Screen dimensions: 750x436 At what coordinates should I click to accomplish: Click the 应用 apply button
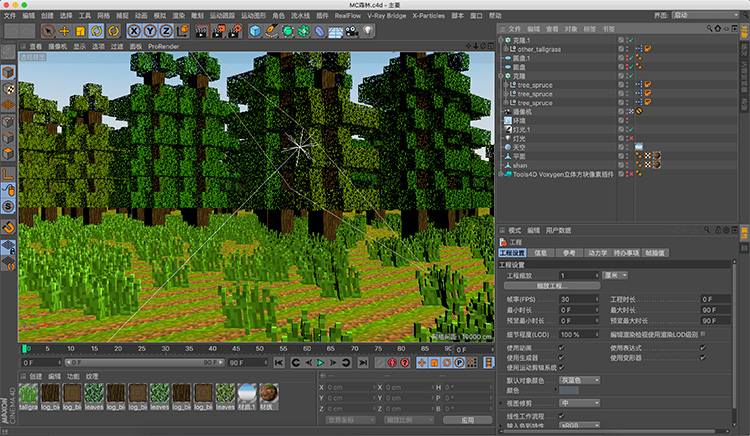coord(467,420)
